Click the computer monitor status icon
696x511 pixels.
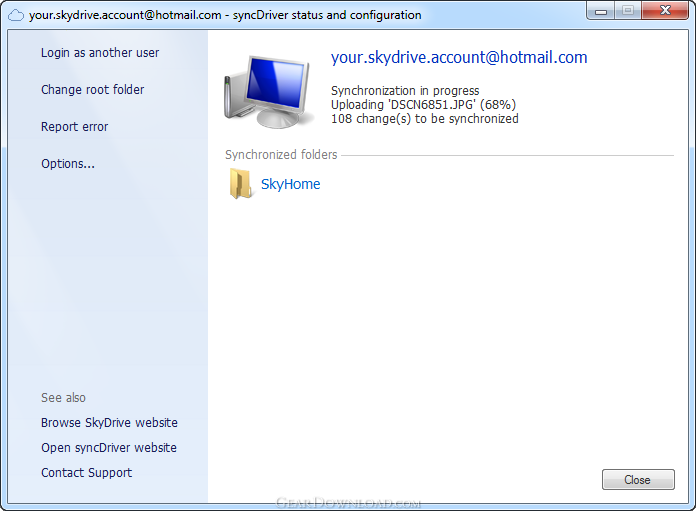tap(269, 92)
